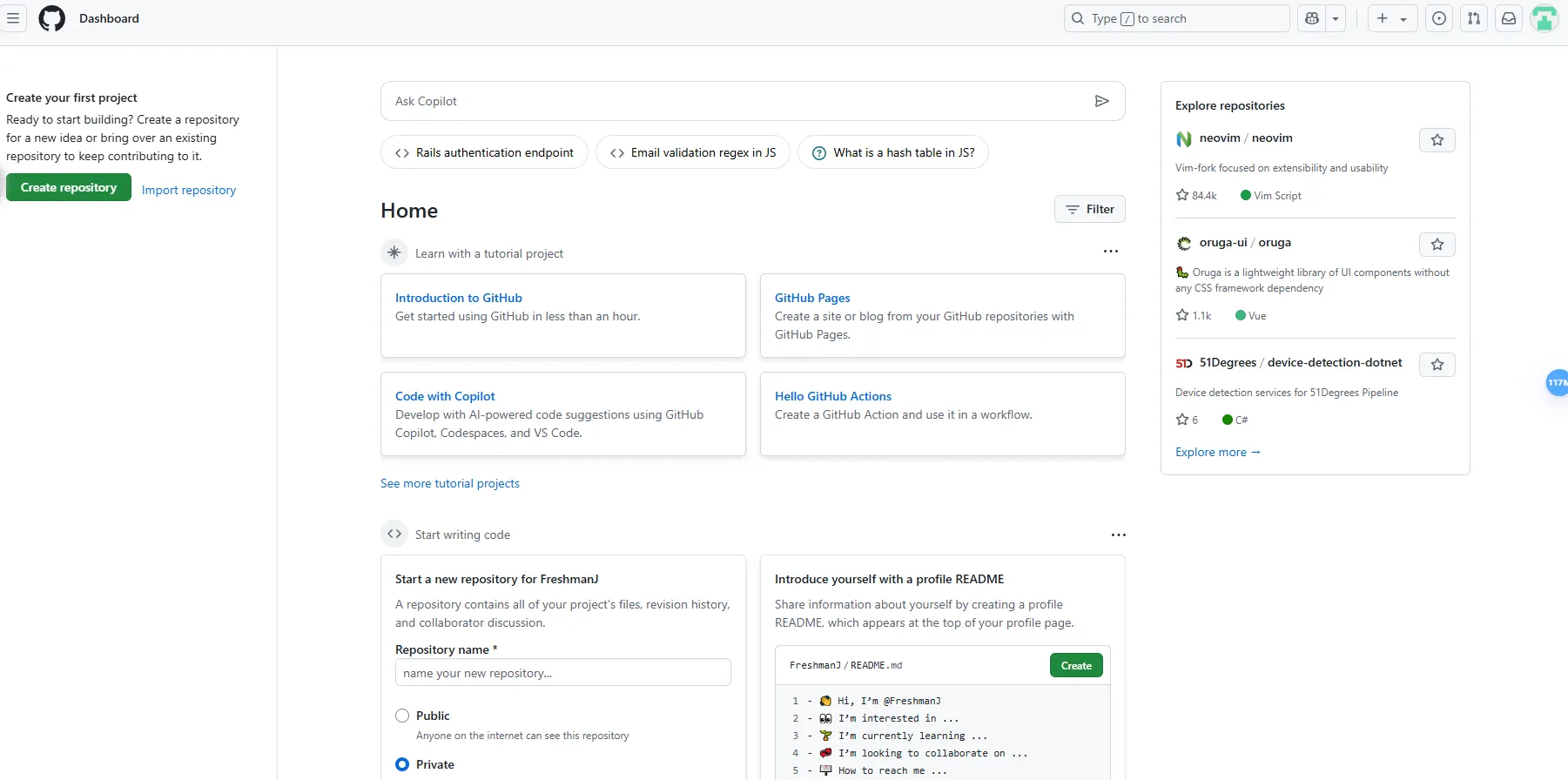Click the Dashboard title in header
1568x780 pixels.
pos(109,18)
